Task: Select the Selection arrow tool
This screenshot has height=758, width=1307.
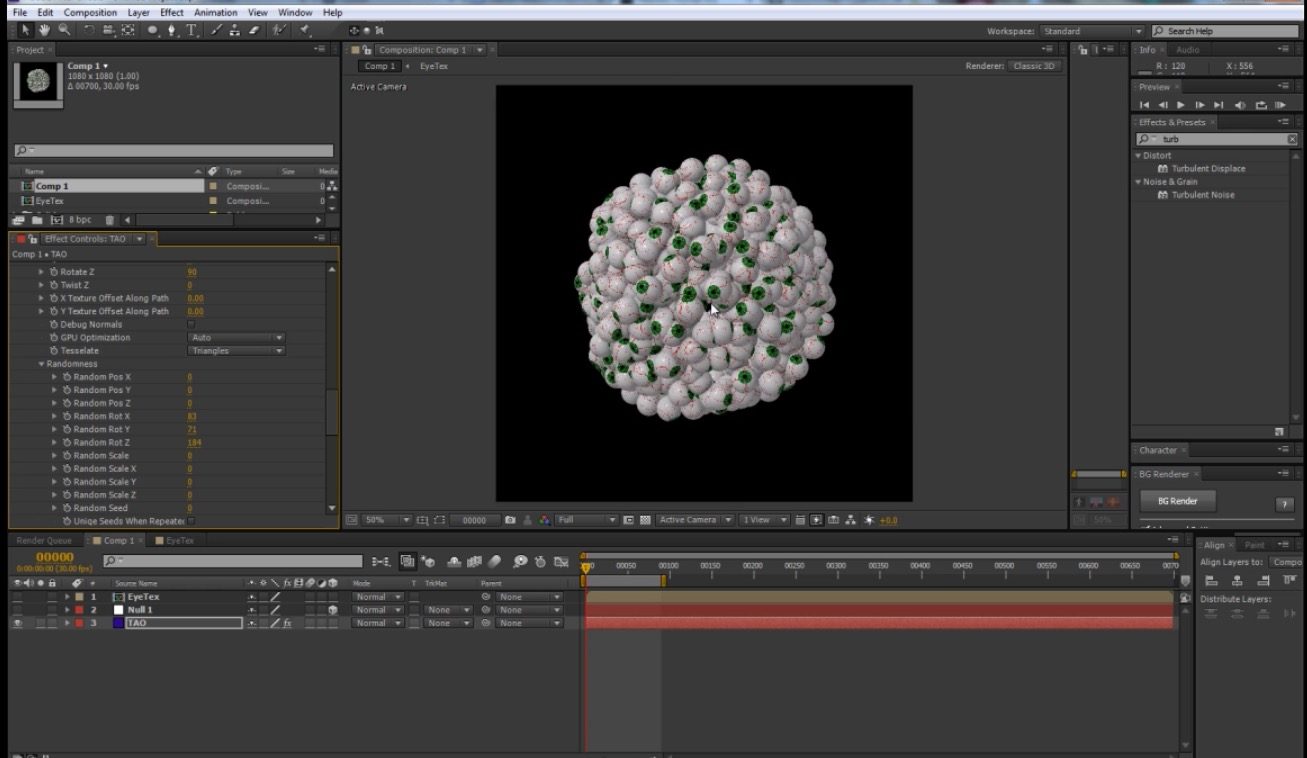Action: point(26,30)
